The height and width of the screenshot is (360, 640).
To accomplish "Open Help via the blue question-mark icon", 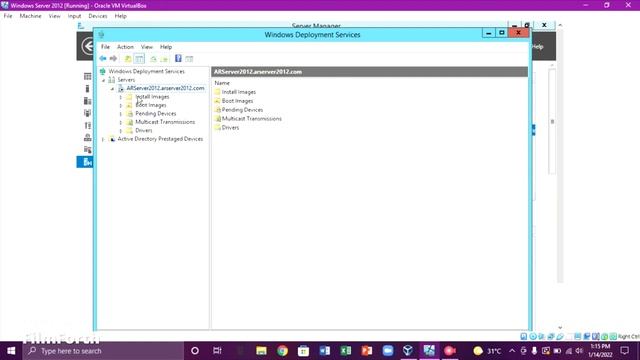I will (178, 58).
